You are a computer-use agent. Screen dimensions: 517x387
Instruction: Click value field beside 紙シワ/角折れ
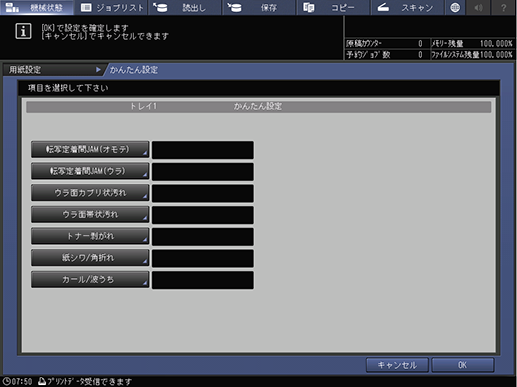click(x=203, y=258)
